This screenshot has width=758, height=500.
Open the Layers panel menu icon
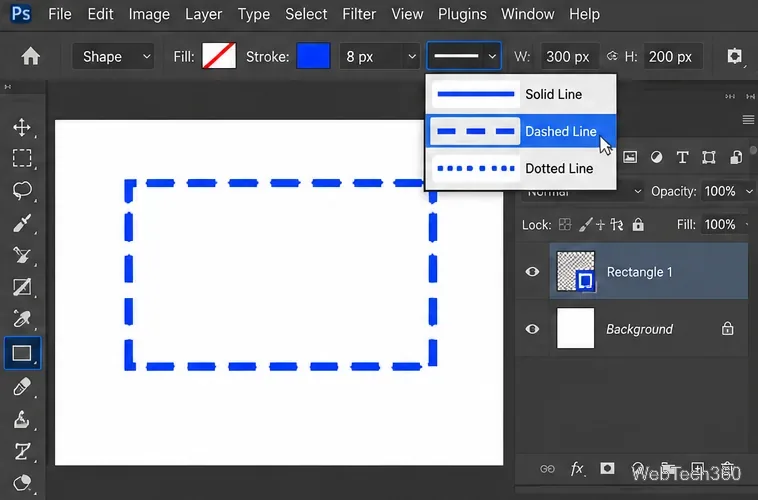748,119
